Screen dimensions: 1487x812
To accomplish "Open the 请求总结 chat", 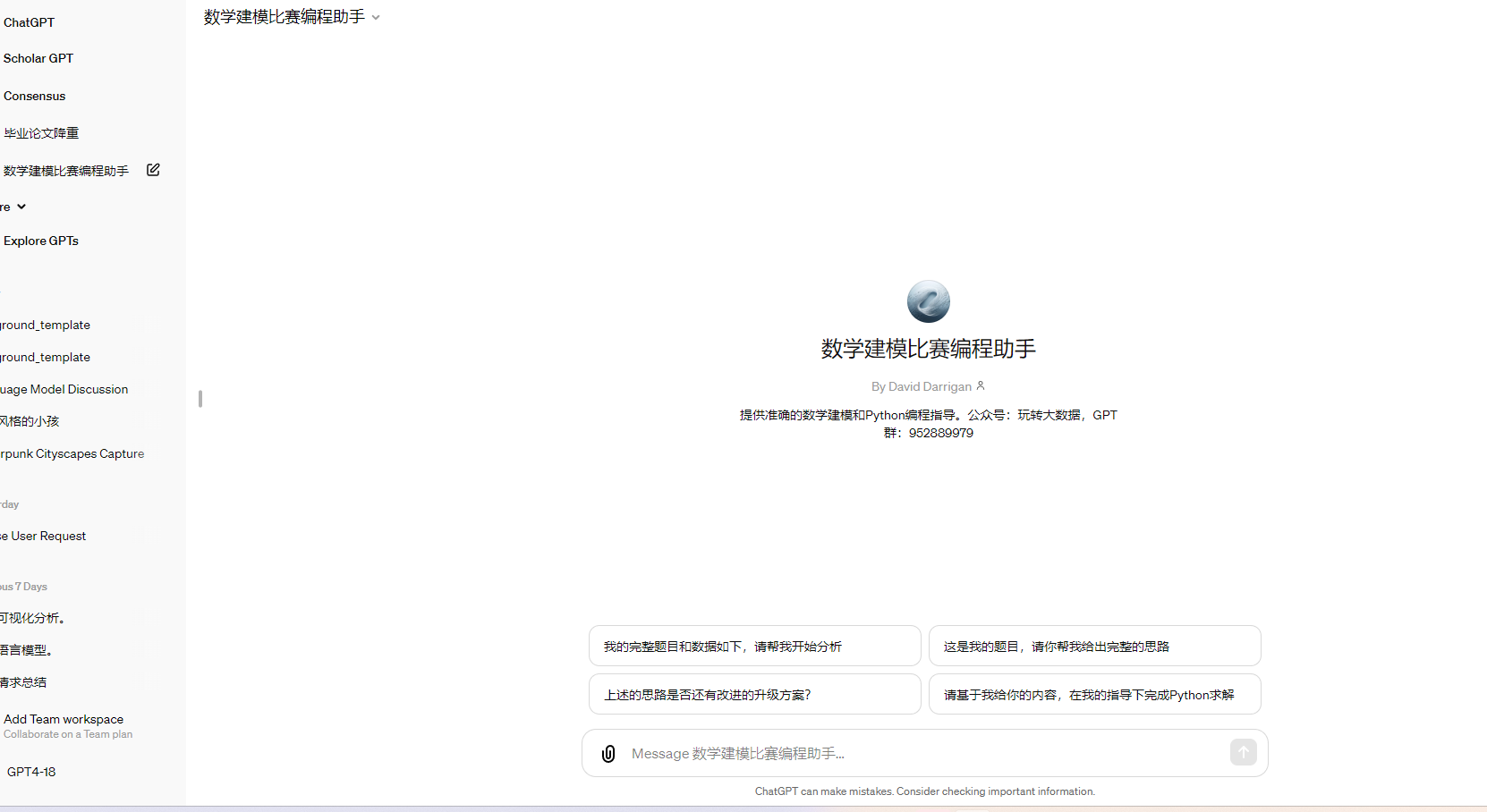I will click(x=23, y=682).
